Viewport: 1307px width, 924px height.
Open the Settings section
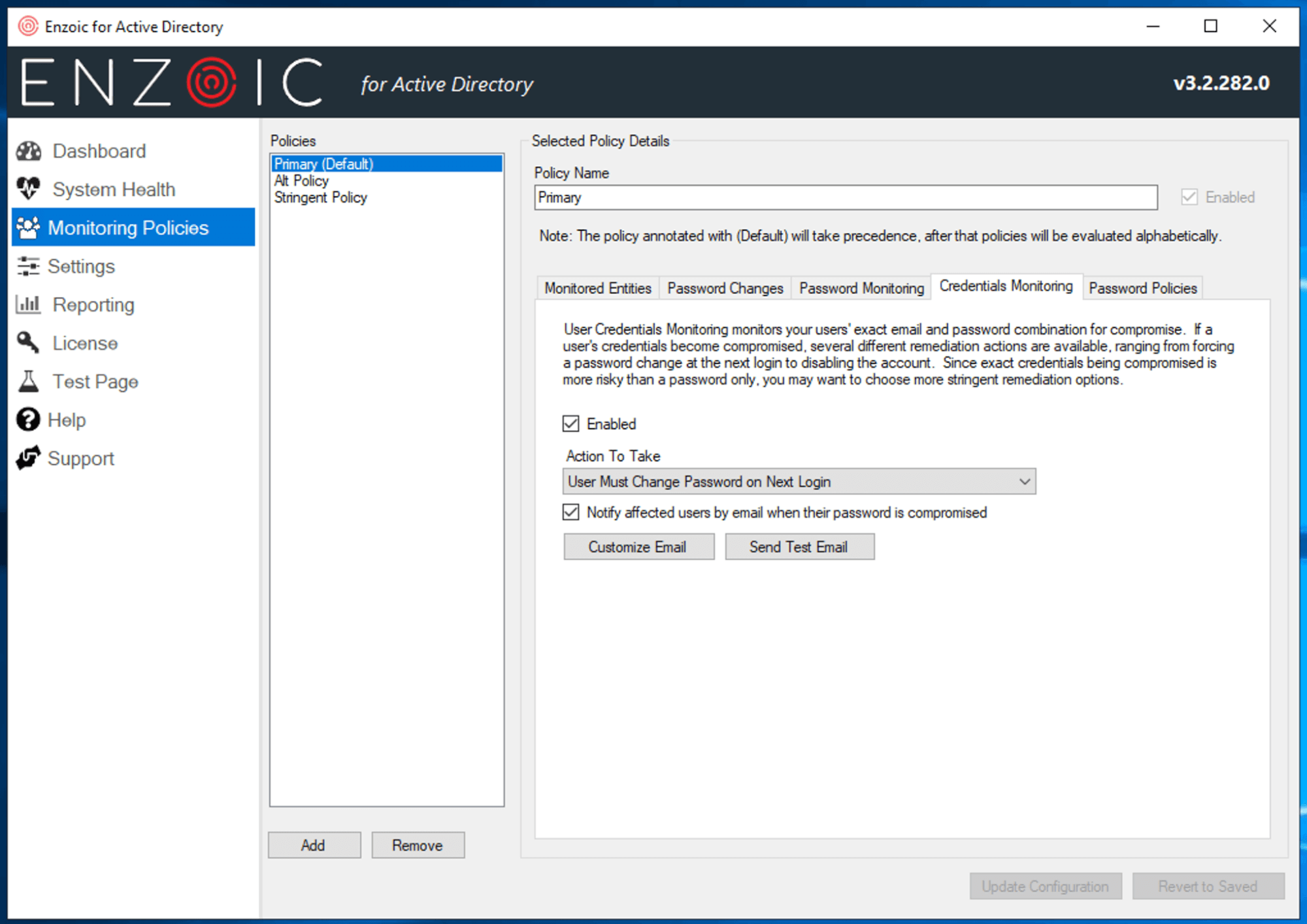pyautogui.click(x=81, y=266)
